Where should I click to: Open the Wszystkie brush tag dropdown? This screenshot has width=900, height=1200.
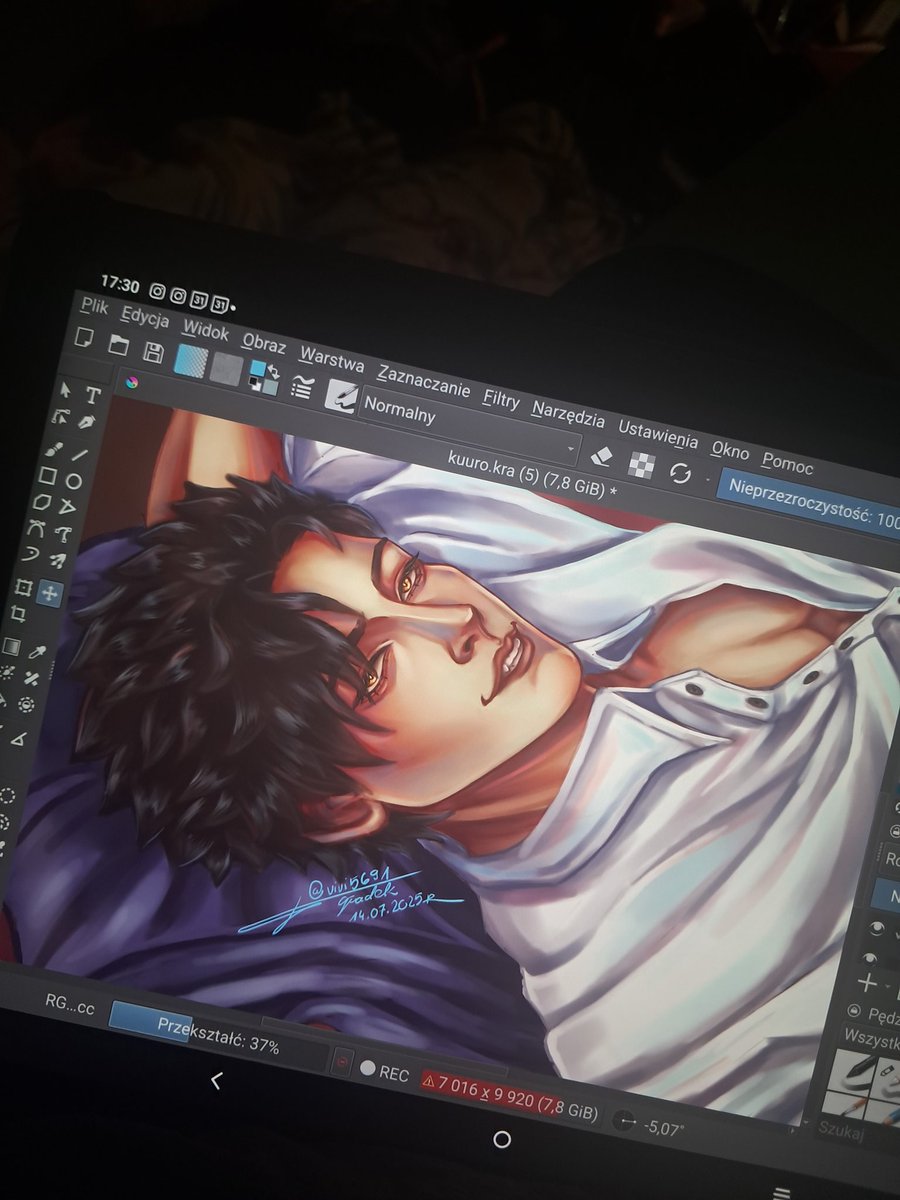[x=870, y=1037]
